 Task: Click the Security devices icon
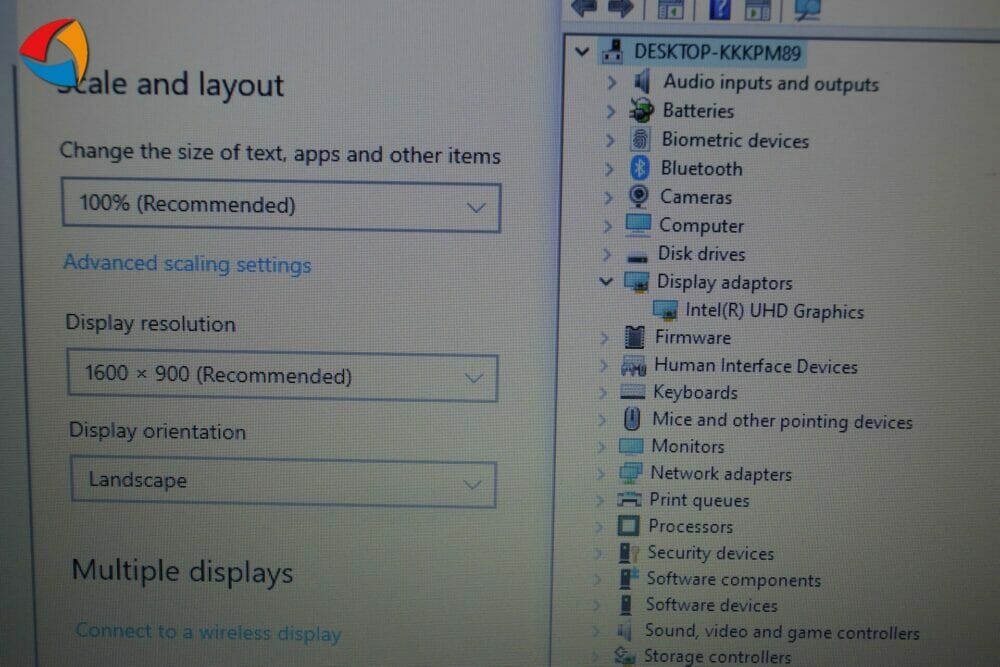pyautogui.click(x=628, y=552)
